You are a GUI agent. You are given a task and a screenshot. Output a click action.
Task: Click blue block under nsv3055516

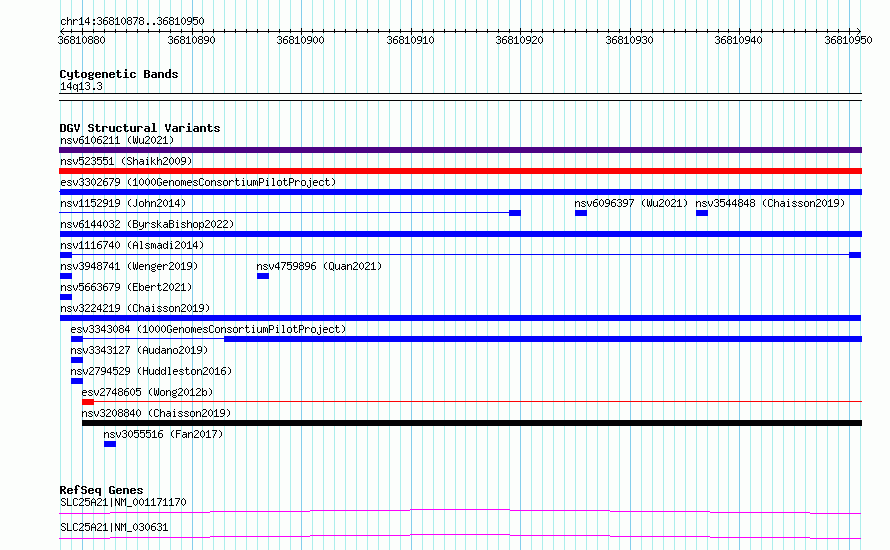tap(110, 444)
